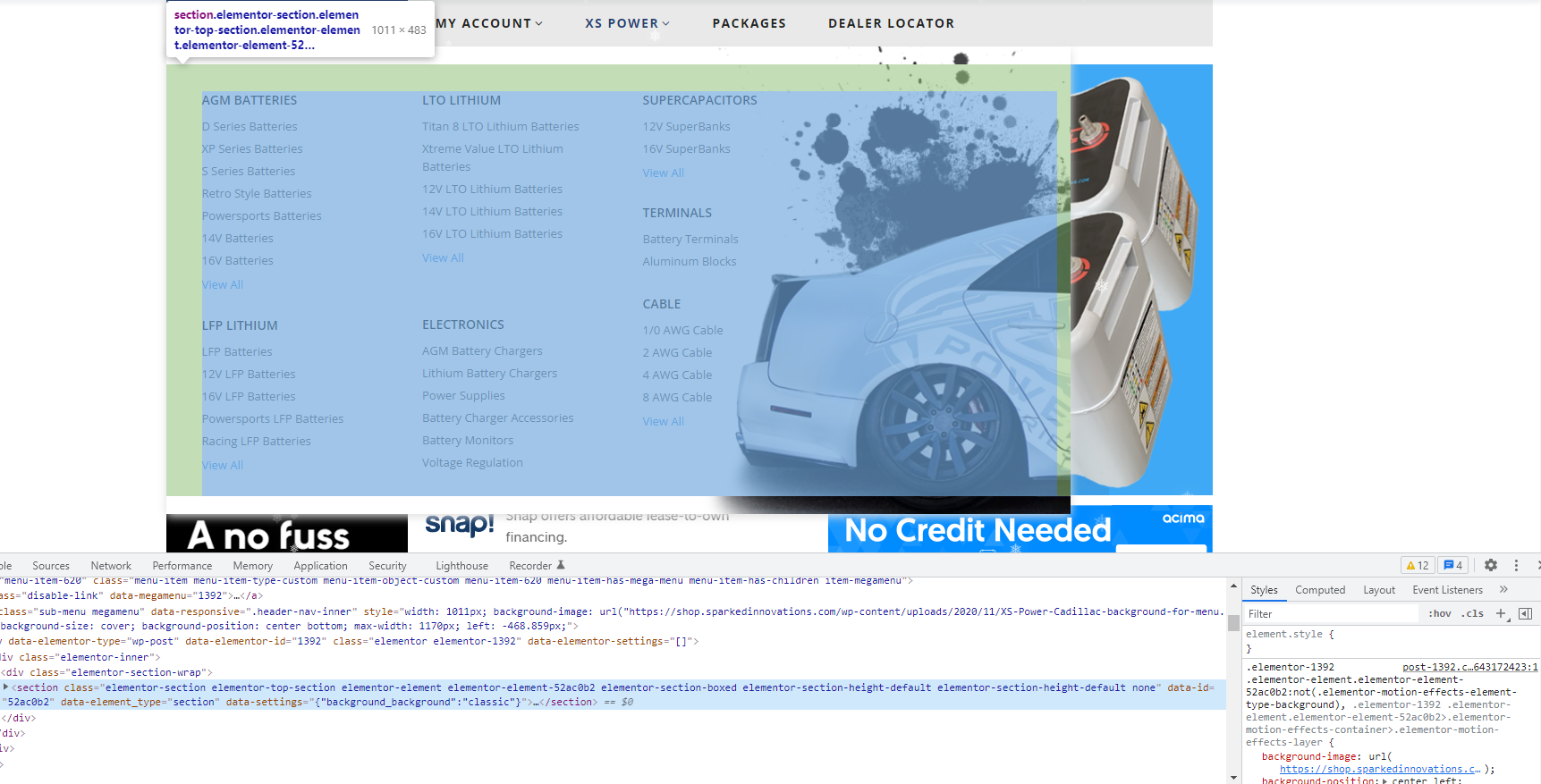Screen dimensions: 1541x784
Task: Open the background-image URL link
Action: point(1380,769)
